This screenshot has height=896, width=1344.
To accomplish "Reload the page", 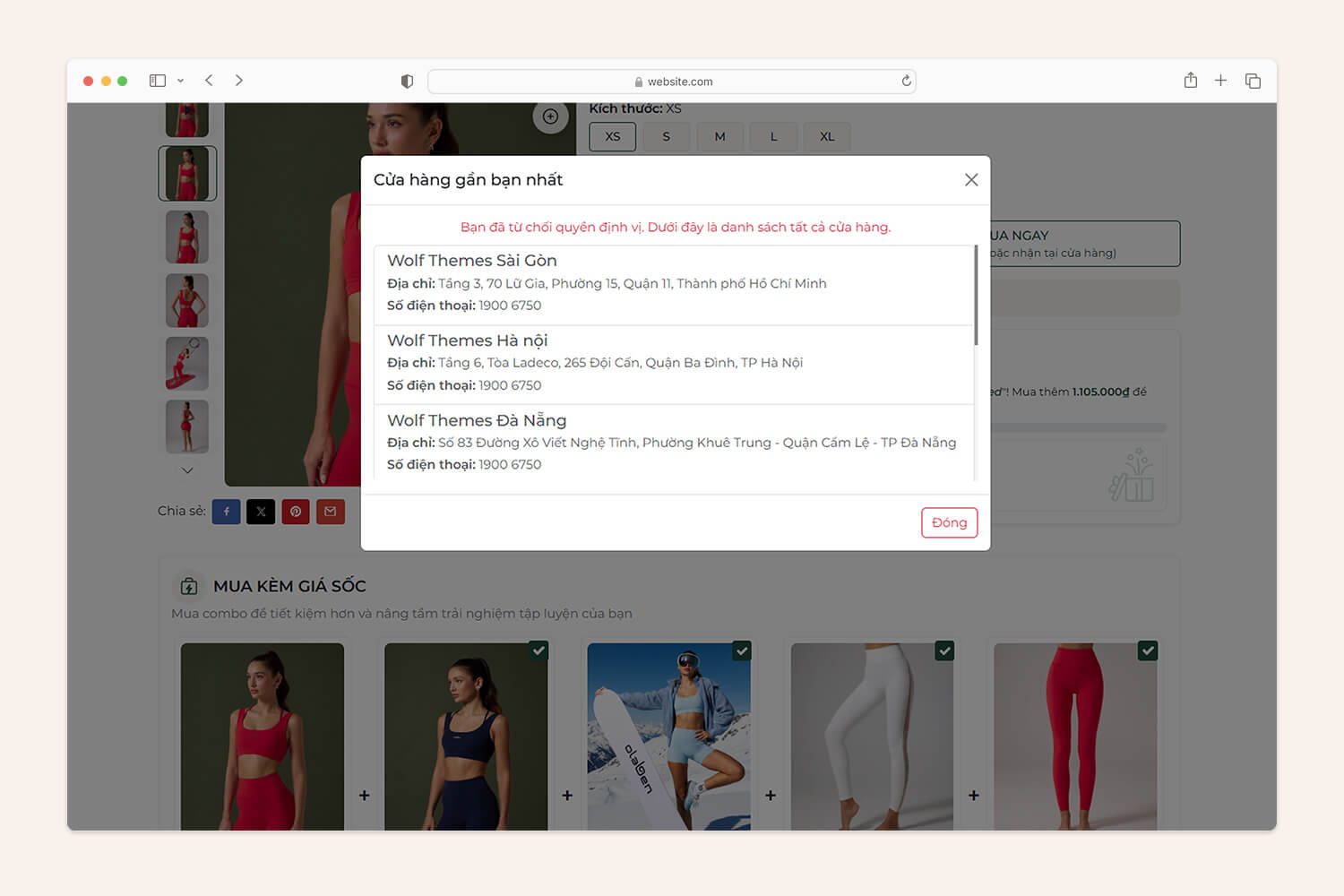I will point(906,82).
